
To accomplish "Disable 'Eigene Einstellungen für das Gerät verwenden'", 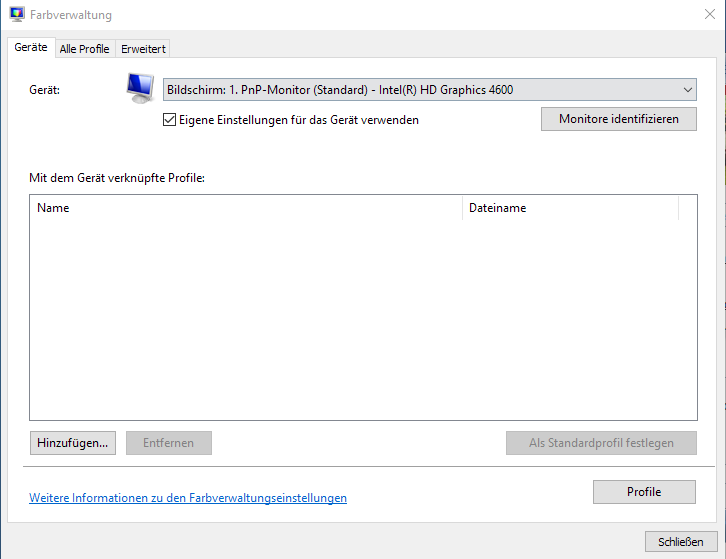I will (169, 120).
